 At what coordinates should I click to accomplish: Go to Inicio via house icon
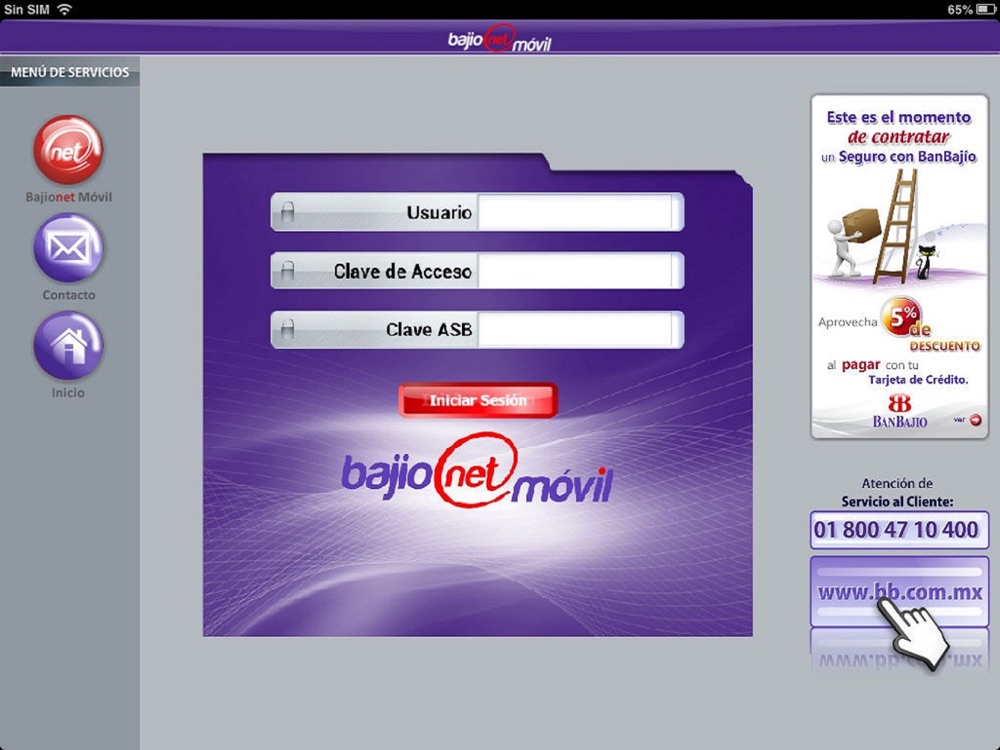tap(68, 345)
